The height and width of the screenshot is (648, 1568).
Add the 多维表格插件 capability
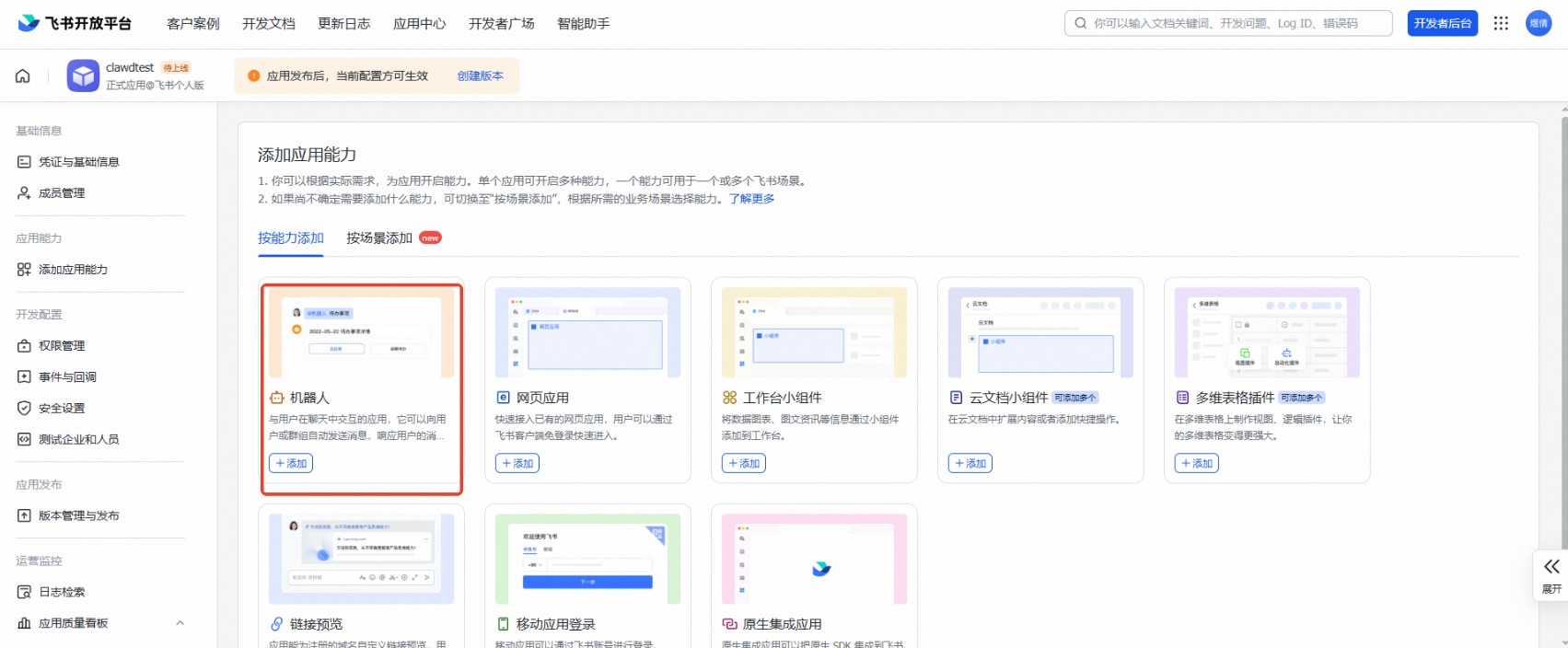[x=1196, y=464]
